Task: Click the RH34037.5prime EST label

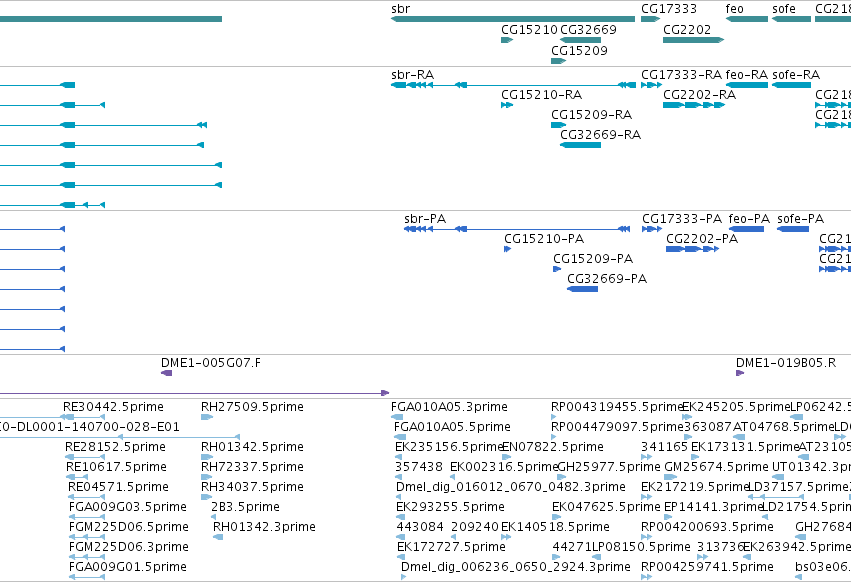Action: pyautogui.click(x=252, y=488)
